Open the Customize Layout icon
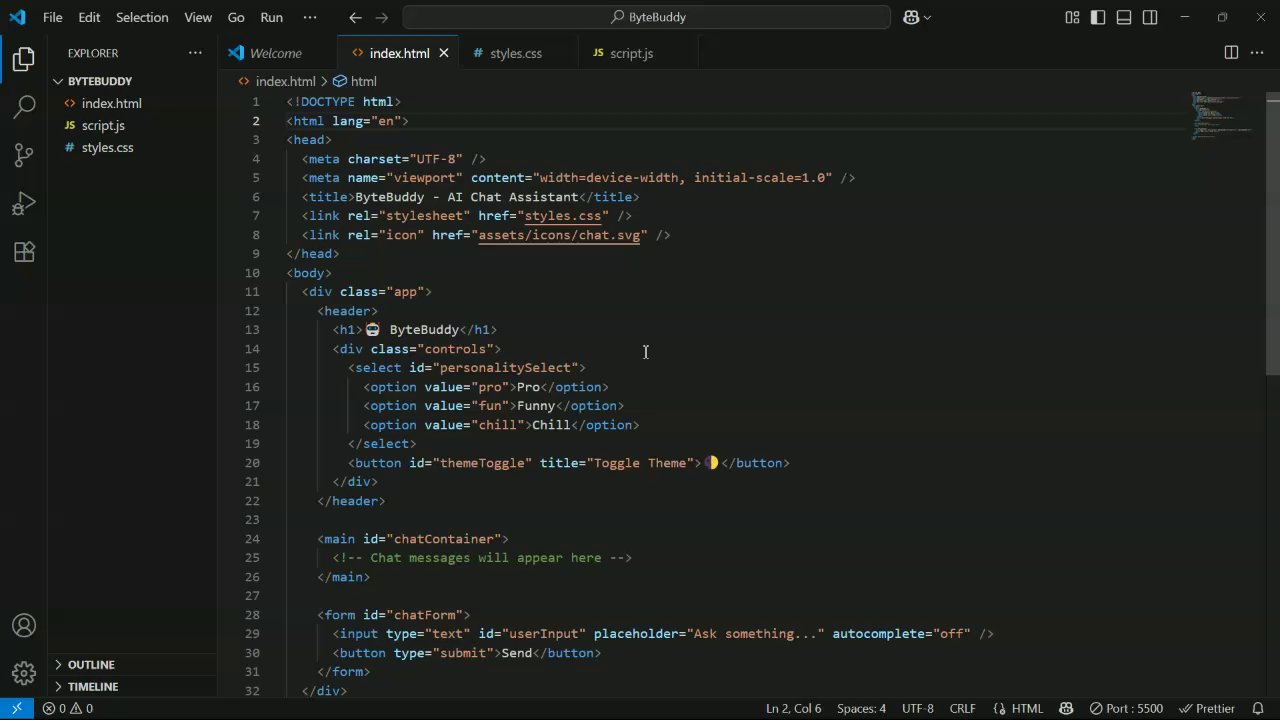The width and height of the screenshot is (1280, 720). click(1072, 17)
